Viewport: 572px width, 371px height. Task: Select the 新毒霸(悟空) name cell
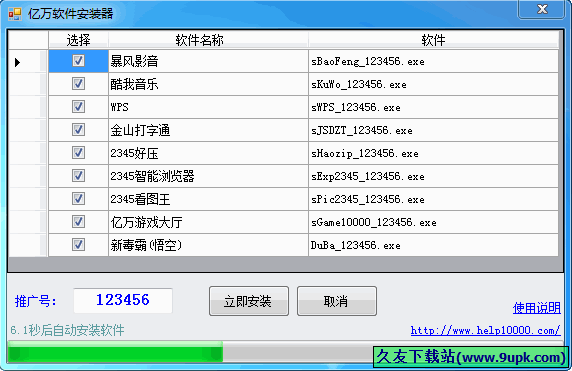tap(208, 245)
